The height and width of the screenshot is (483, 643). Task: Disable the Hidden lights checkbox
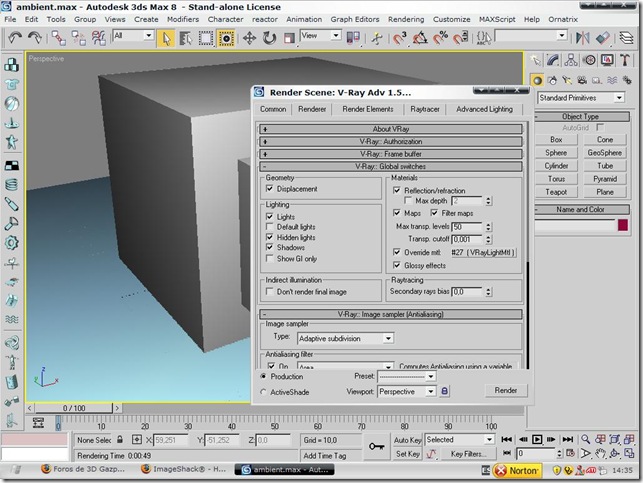coord(270,238)
